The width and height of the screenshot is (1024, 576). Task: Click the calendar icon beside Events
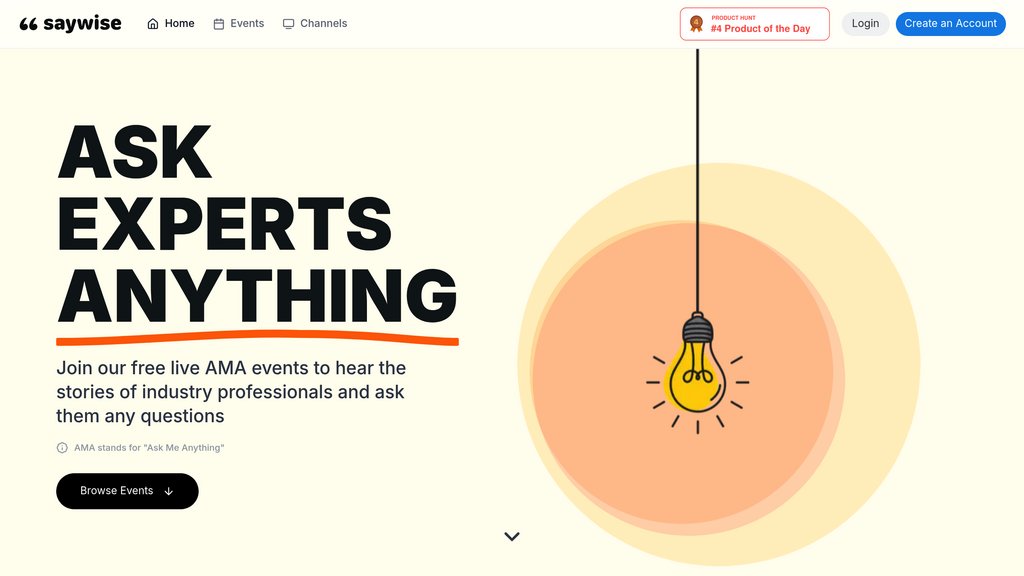click(x=219, y=24)
